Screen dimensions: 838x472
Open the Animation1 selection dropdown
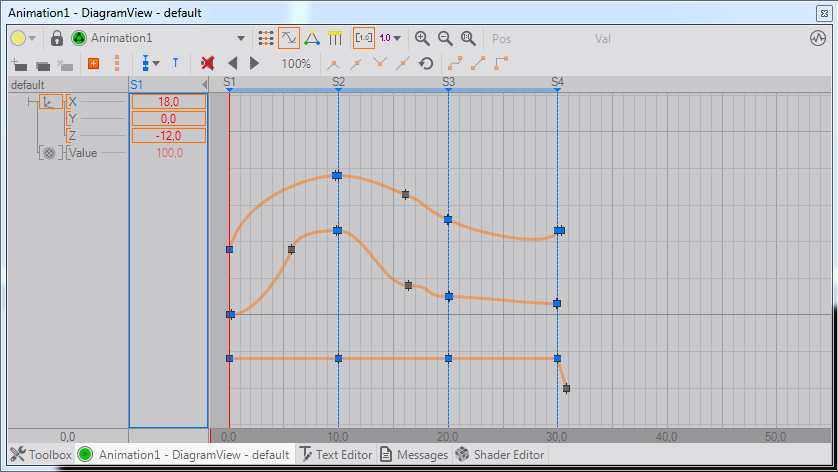241,38
